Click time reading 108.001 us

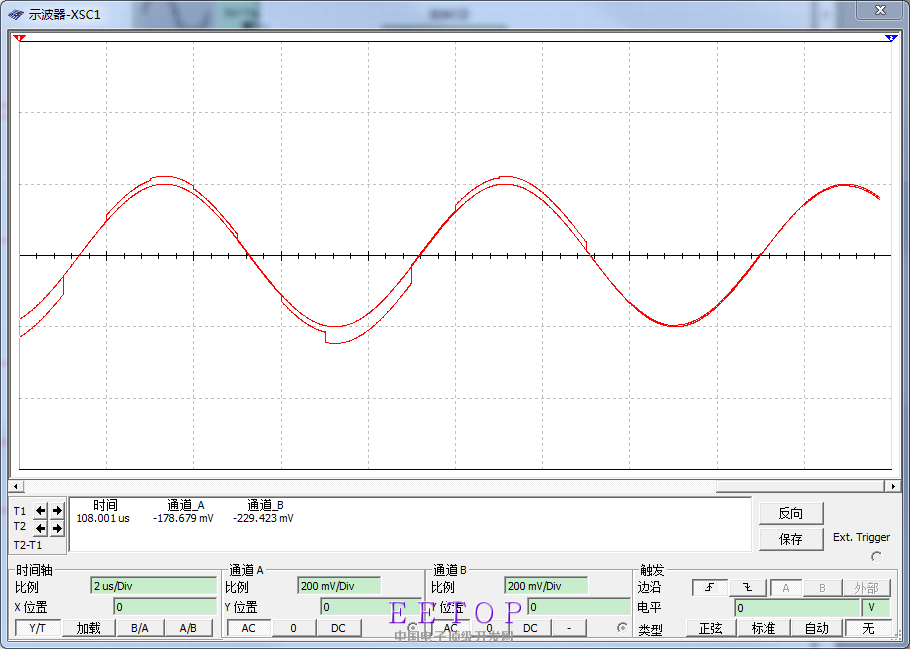pos(103,518)
